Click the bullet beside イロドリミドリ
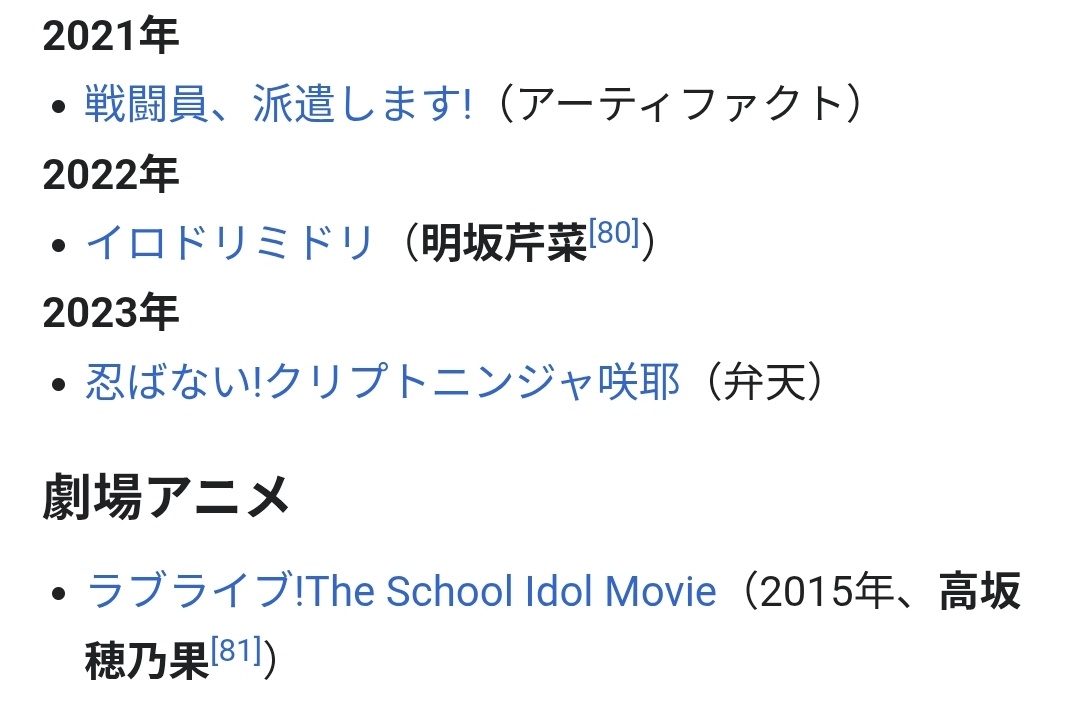This screenshot has height=719, width=1080. pyautogui.click(x=59, y=245)
